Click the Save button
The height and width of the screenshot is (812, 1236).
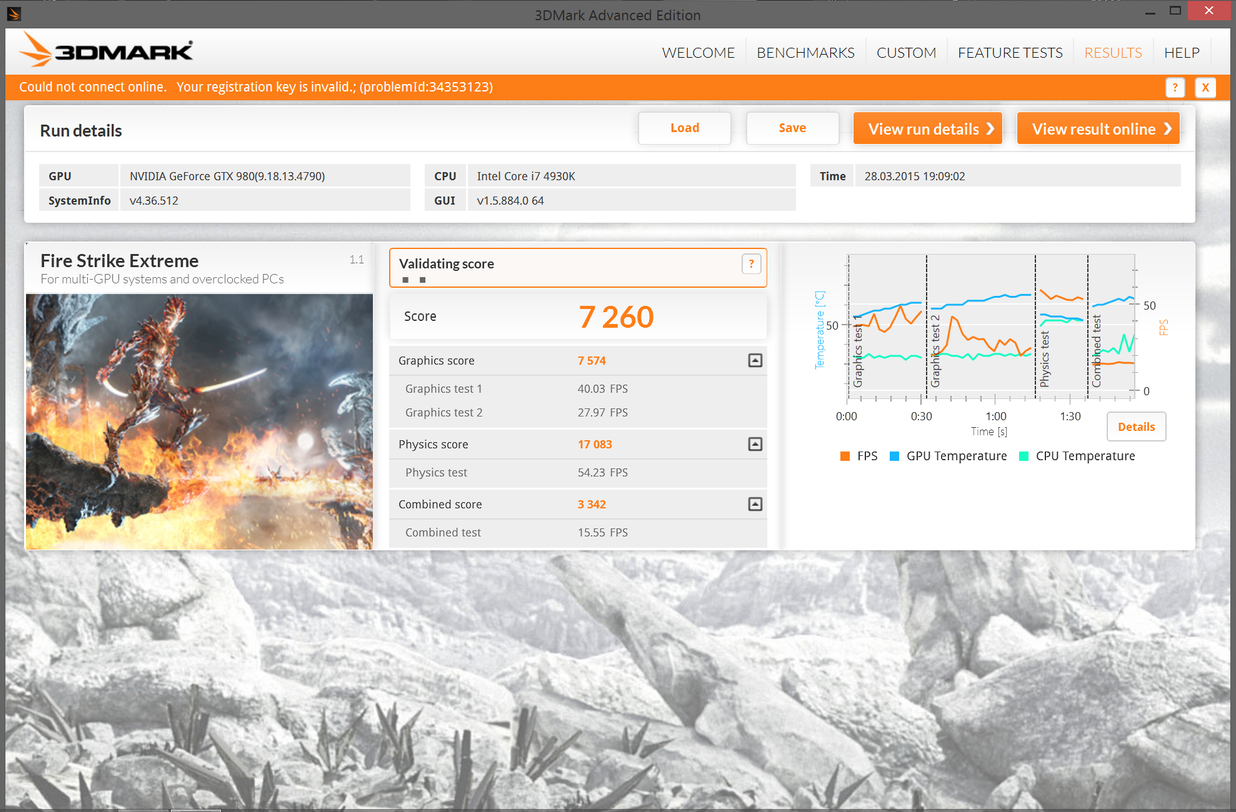pos(792,128)
